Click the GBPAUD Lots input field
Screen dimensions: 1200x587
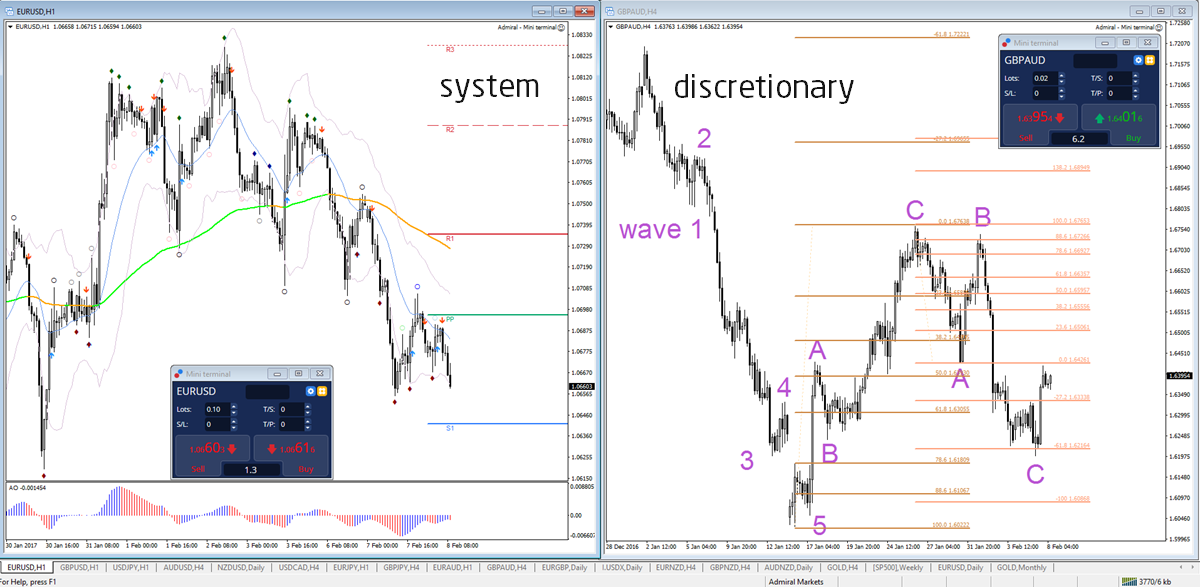tap(1046, 78)
